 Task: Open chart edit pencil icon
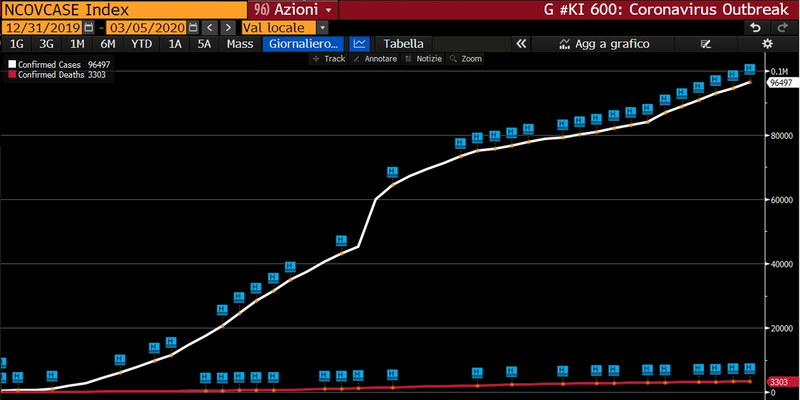[x=706, y=44]
